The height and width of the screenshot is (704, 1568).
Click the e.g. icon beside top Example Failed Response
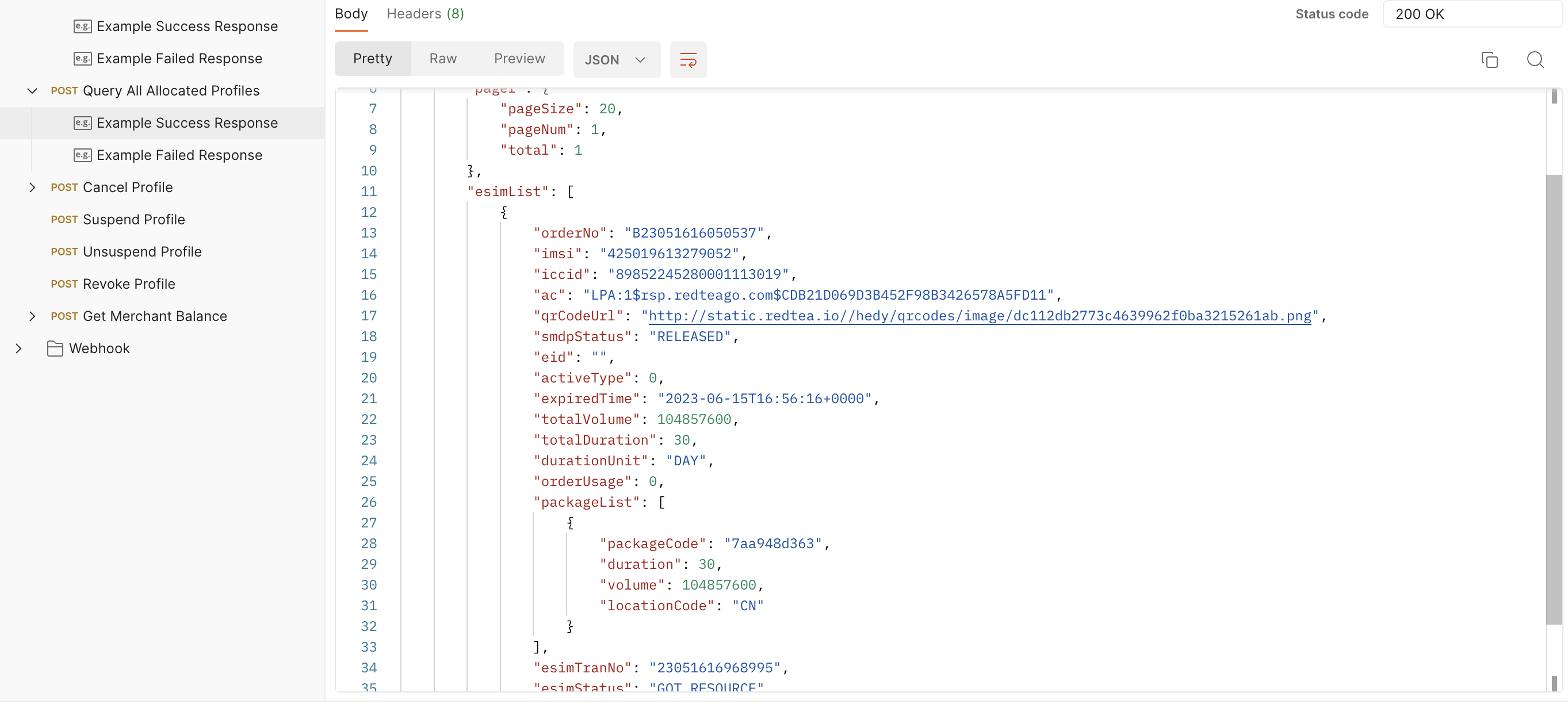pos(83,58)
